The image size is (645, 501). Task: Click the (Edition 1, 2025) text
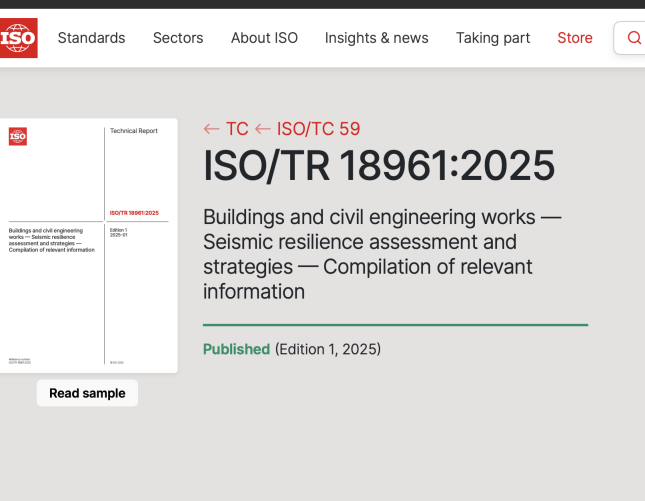pyautogui.click(x=328, y=349)
